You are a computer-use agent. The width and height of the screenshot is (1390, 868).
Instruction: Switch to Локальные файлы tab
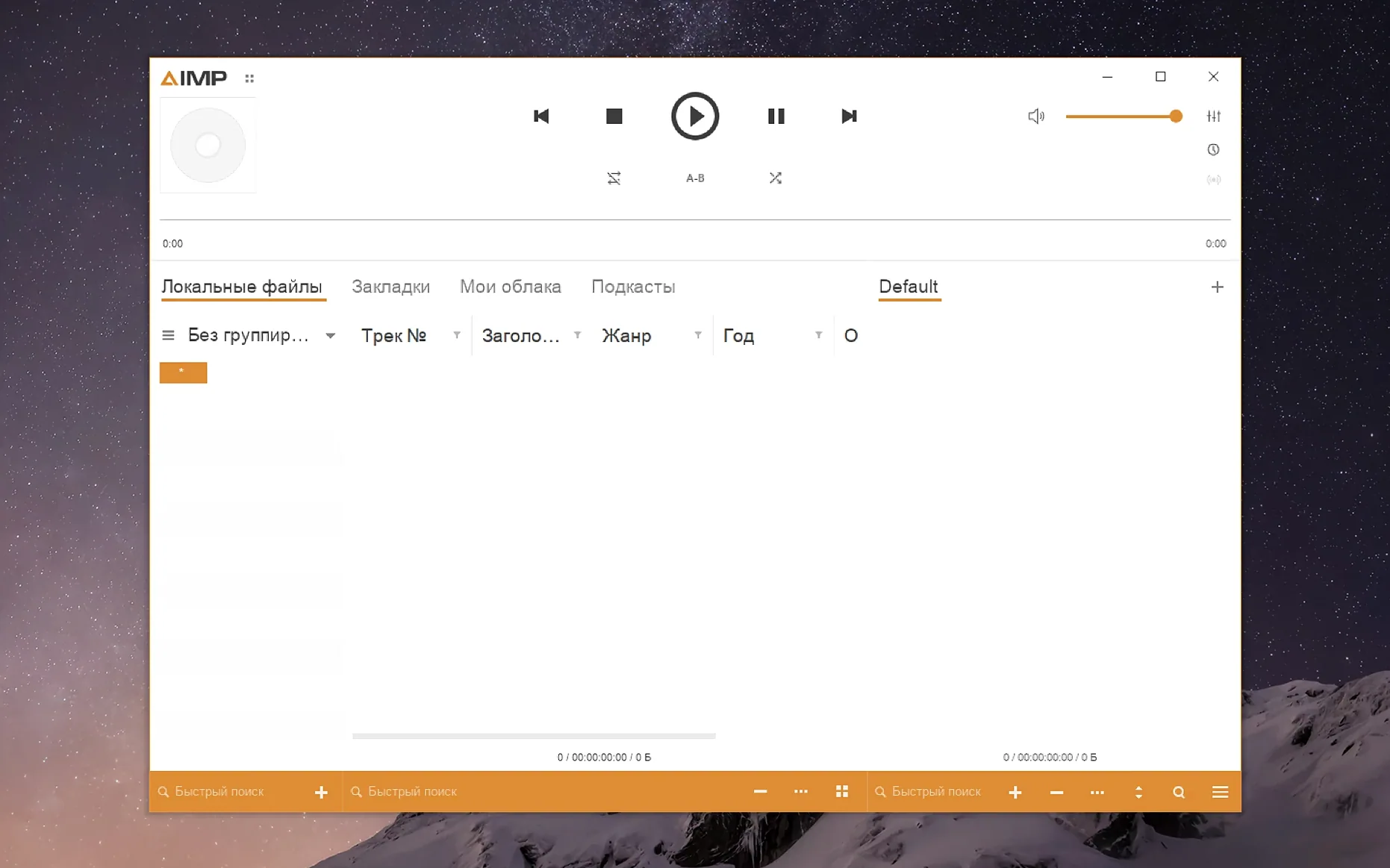pos(242,287)
